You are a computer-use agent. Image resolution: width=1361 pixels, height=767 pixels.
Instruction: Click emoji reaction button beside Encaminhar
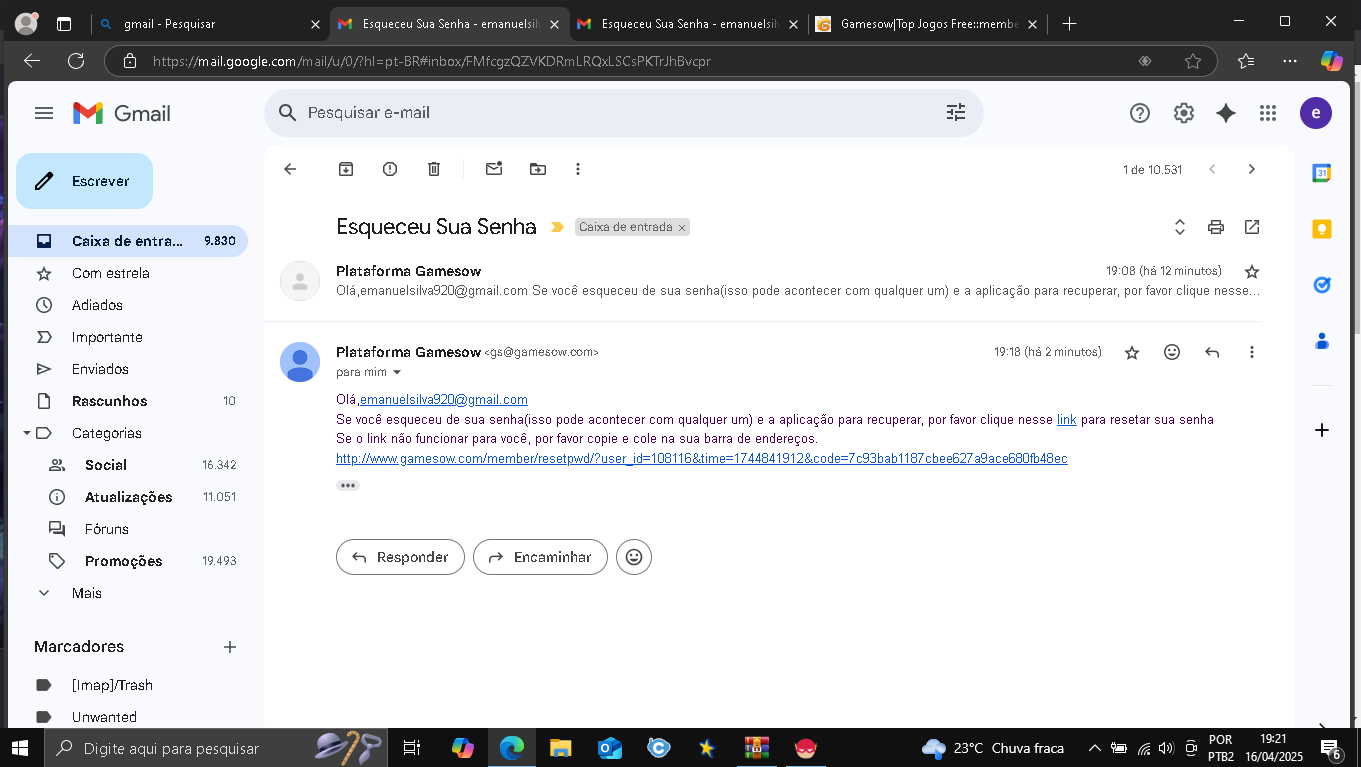click(634, 557)
